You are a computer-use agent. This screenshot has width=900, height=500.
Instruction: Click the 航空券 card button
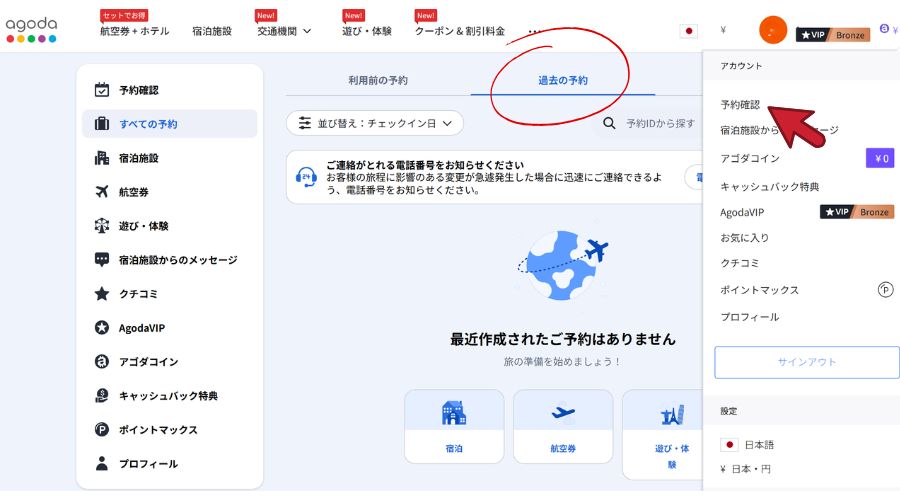pyautogui.click(x=563, y=434)
